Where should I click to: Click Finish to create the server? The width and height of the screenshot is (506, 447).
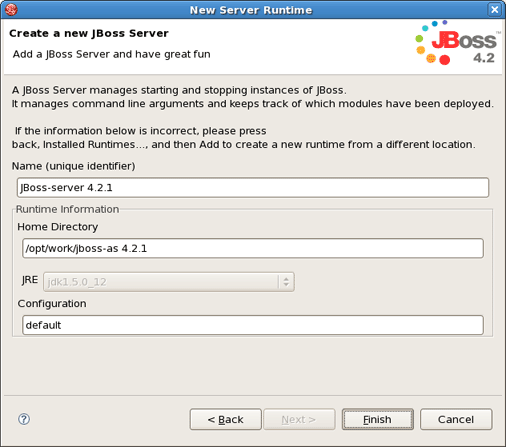point(378,419)
